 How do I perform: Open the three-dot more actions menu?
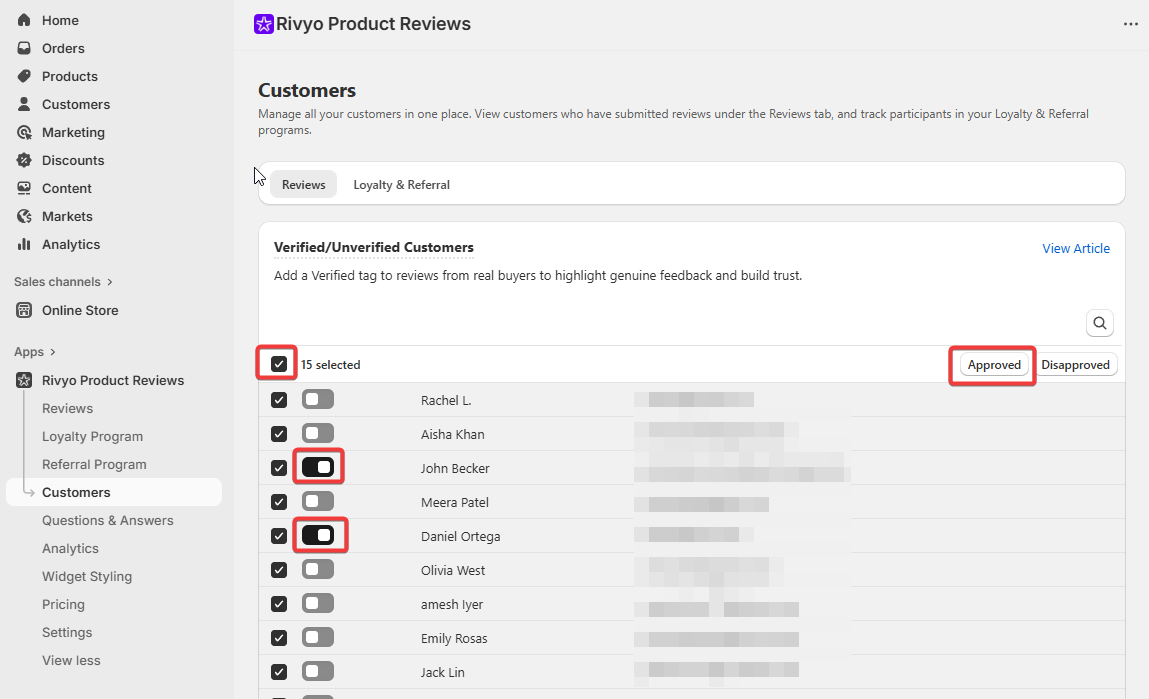1131,24
